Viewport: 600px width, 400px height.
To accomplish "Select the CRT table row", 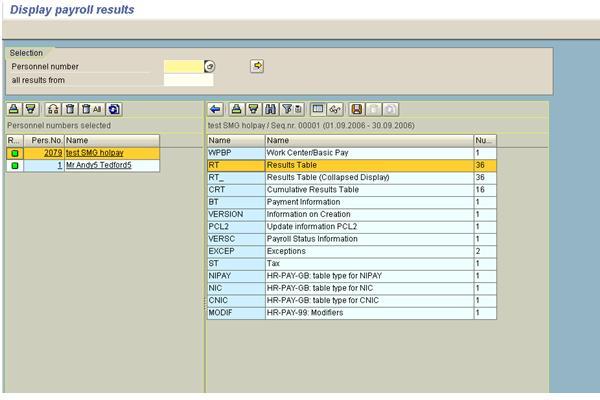I will tap(352, 189).
